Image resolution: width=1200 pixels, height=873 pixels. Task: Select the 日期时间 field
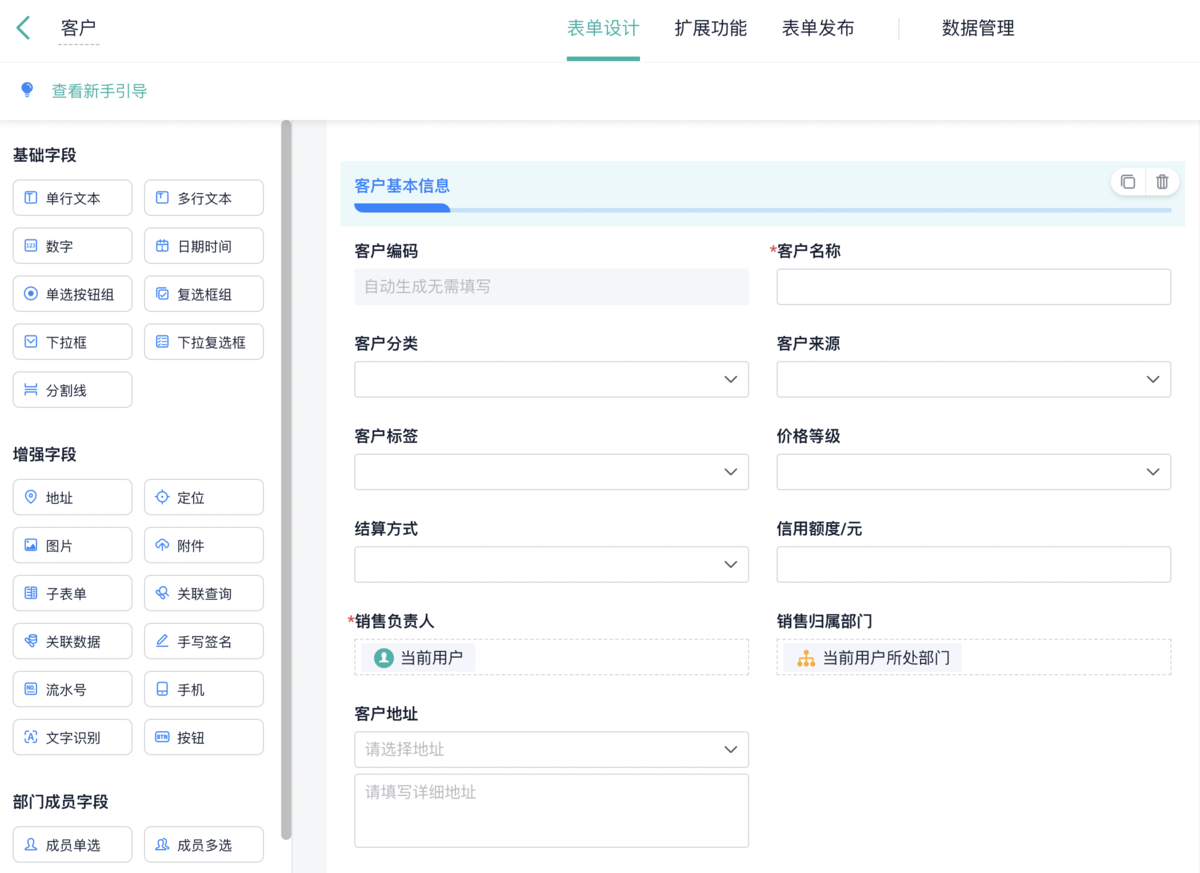point(204,246)
